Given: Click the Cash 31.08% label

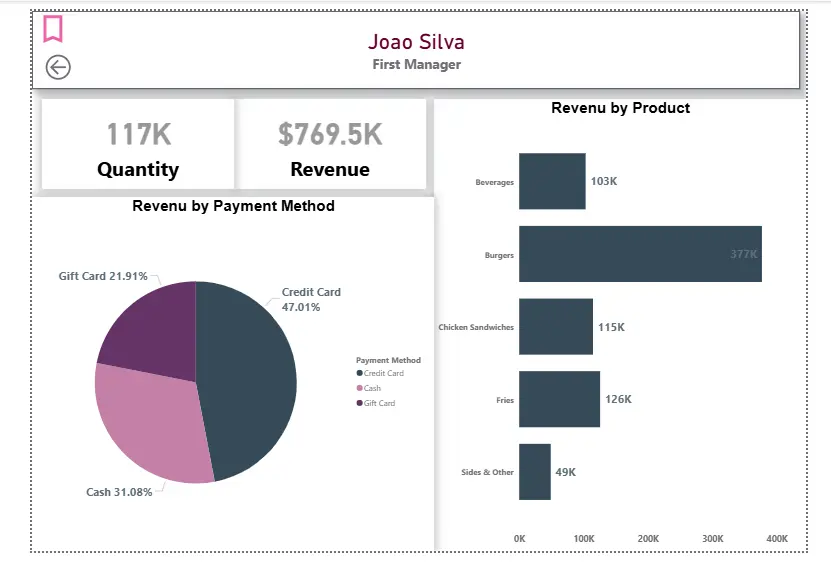Looking at the screenshot, I should tap(119, 492).
